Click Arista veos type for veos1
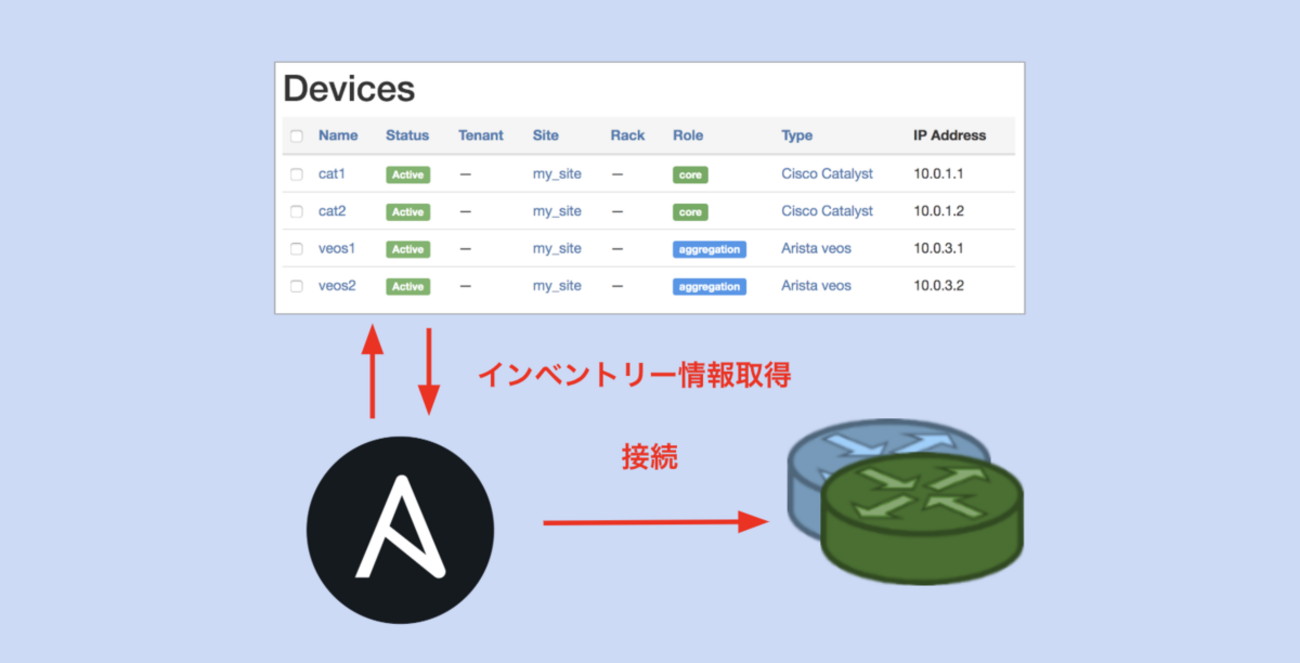This screenshot has width=1300, height=663. (816, 248)
